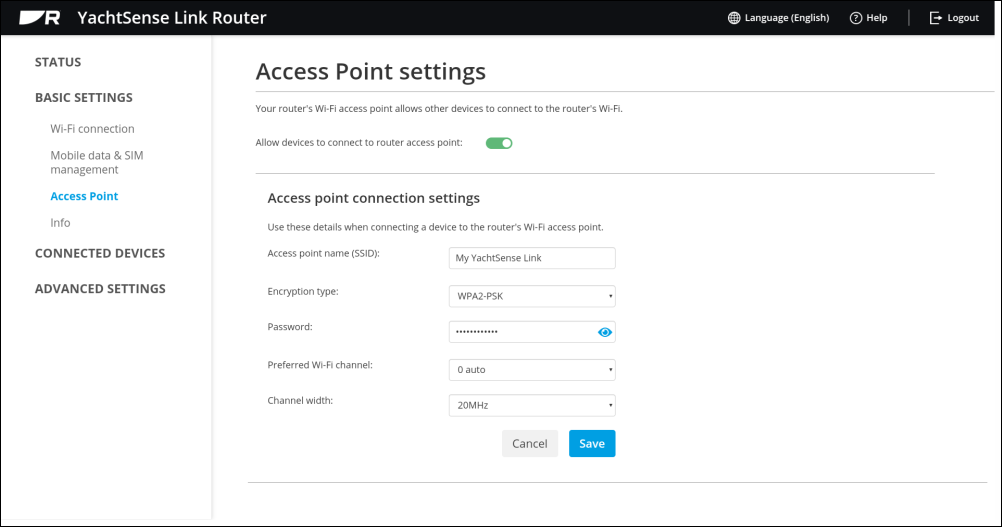
Task: Disable router access point toggle
Action: point(499,143)
